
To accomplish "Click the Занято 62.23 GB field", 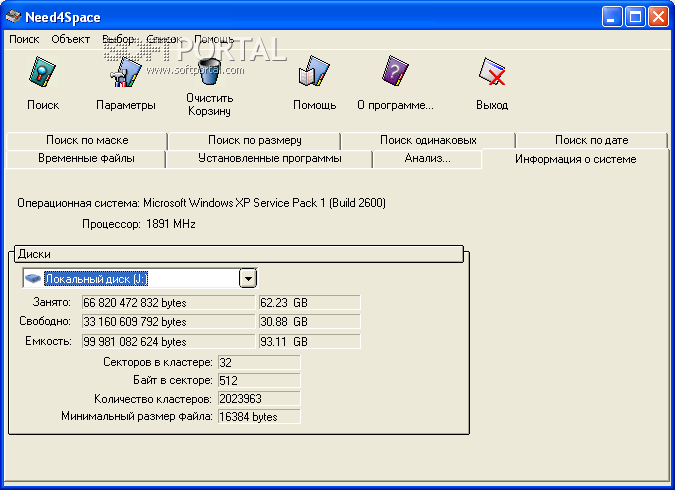I will pyautogui.click(x=309, y=303).
